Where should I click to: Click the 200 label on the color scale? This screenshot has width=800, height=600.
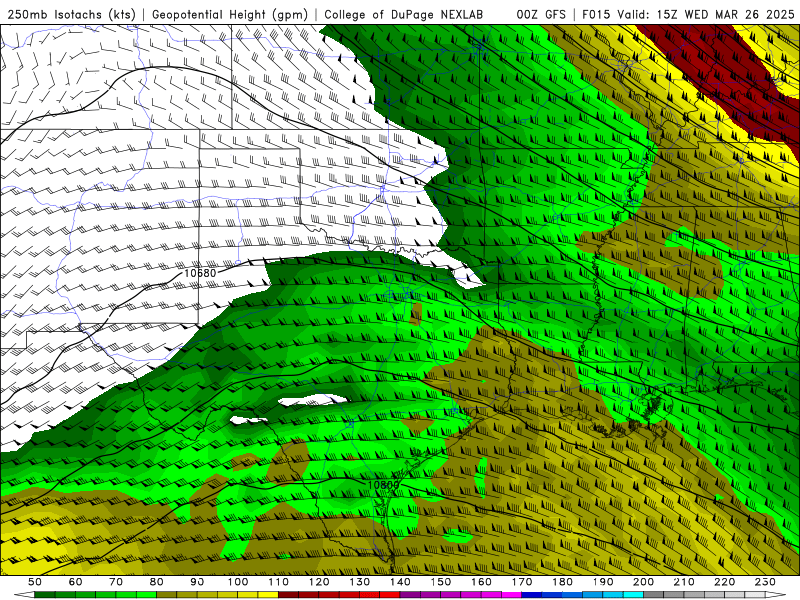[x=643, y=582]
